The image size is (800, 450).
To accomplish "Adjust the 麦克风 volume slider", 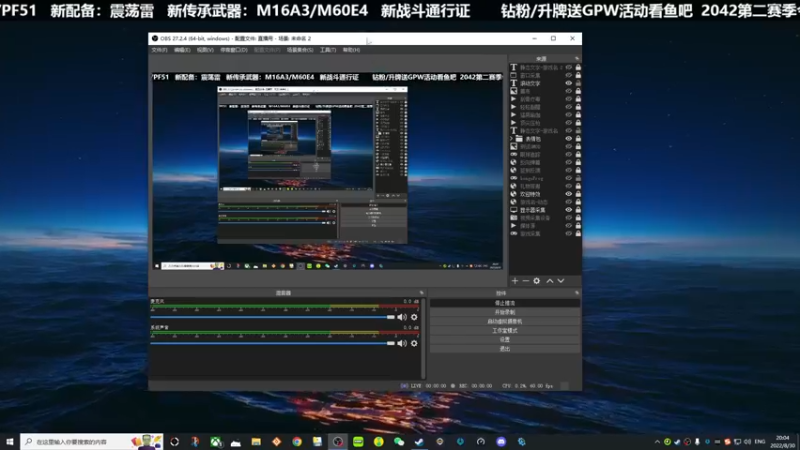I will click(272, 317).
